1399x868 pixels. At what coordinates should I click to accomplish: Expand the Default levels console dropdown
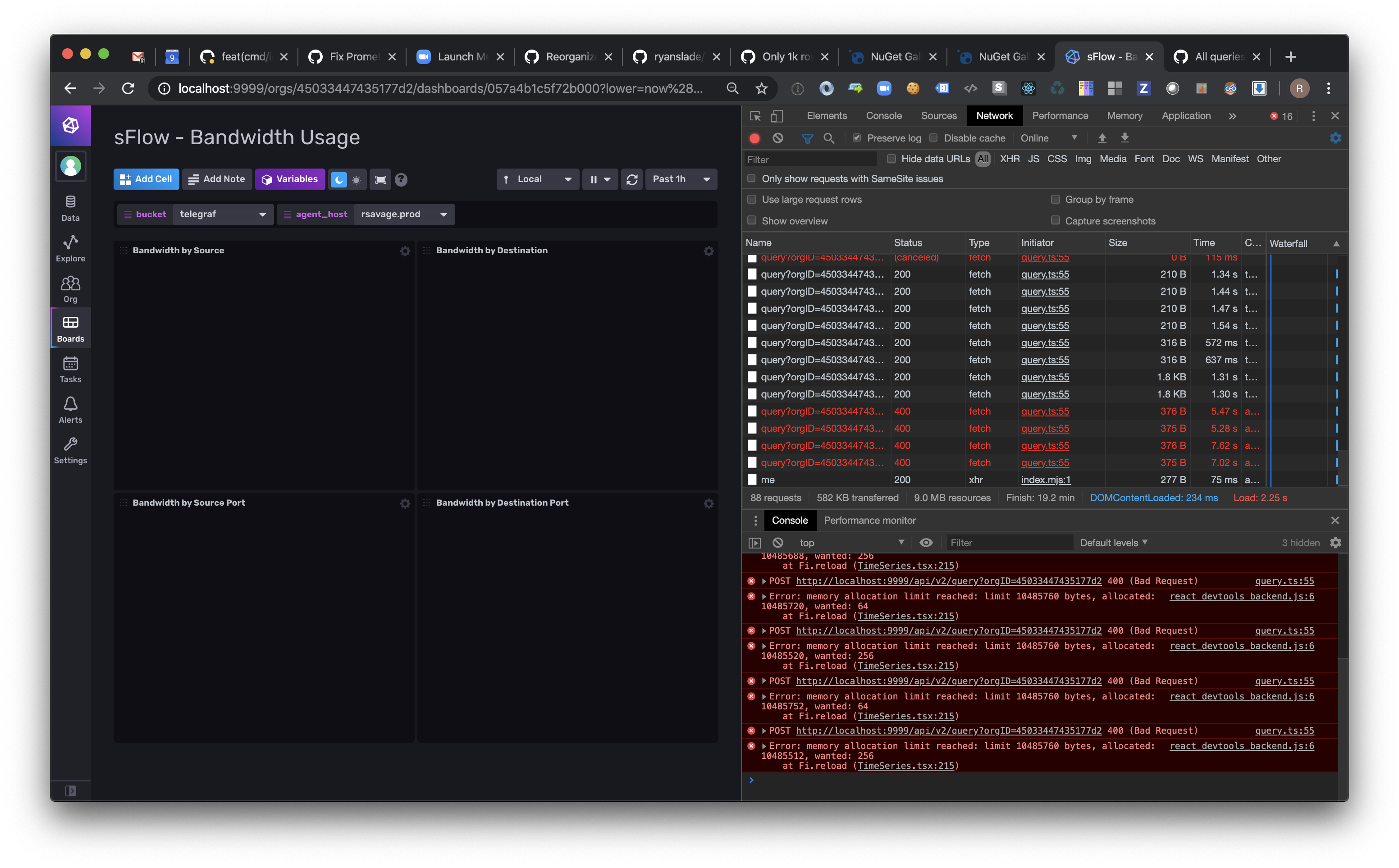click(x=1113, y=543)
